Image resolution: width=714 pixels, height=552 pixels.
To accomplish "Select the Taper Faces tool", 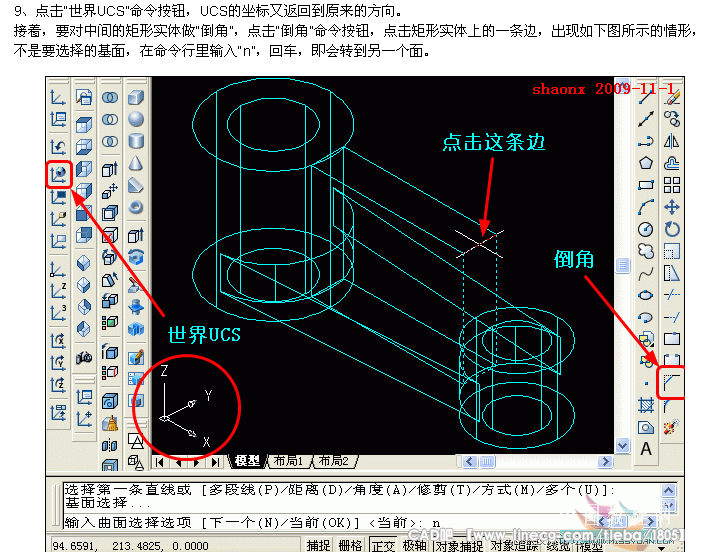I will tap(110, 279).
